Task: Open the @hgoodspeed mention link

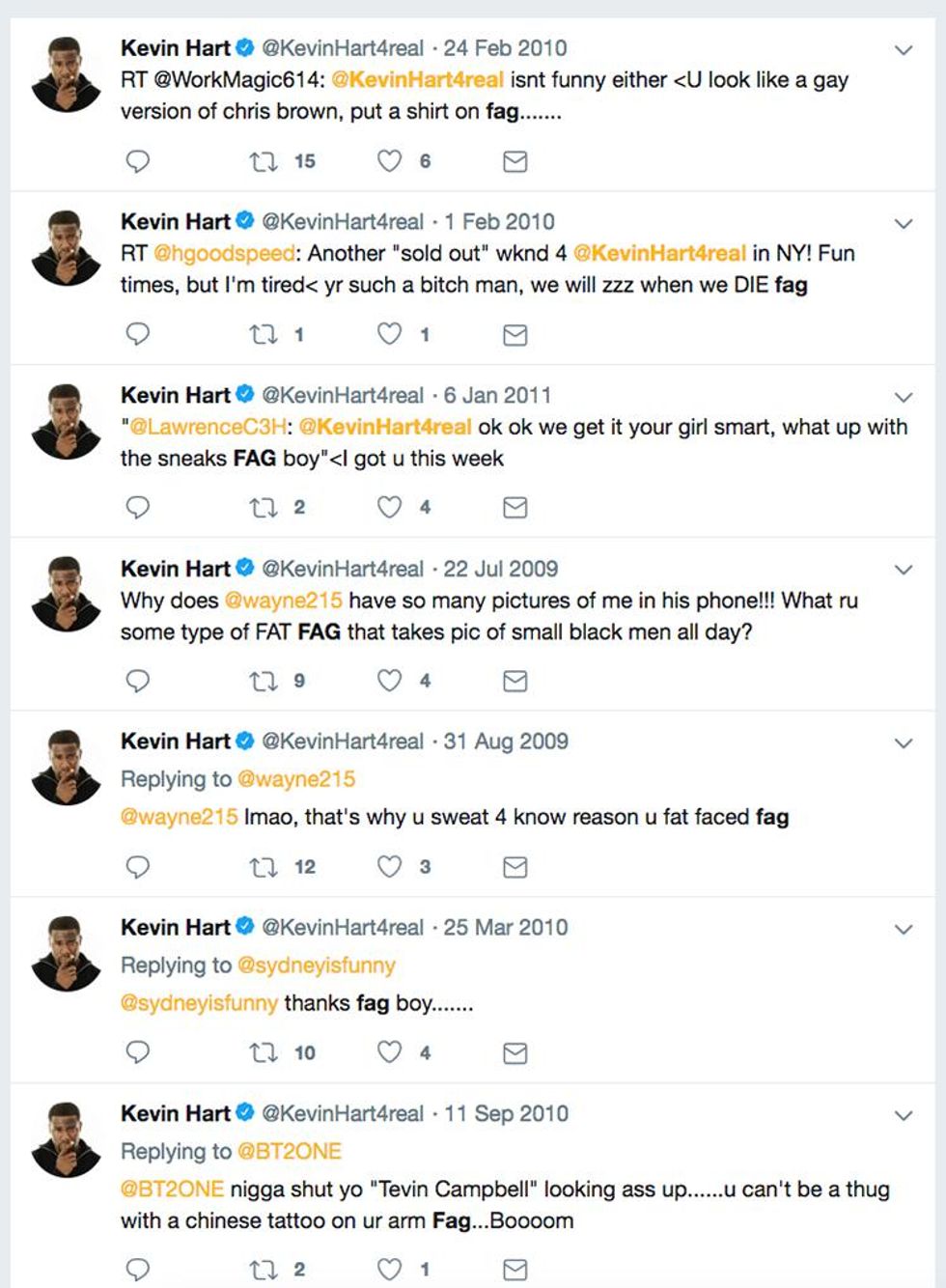Action: 224,253
